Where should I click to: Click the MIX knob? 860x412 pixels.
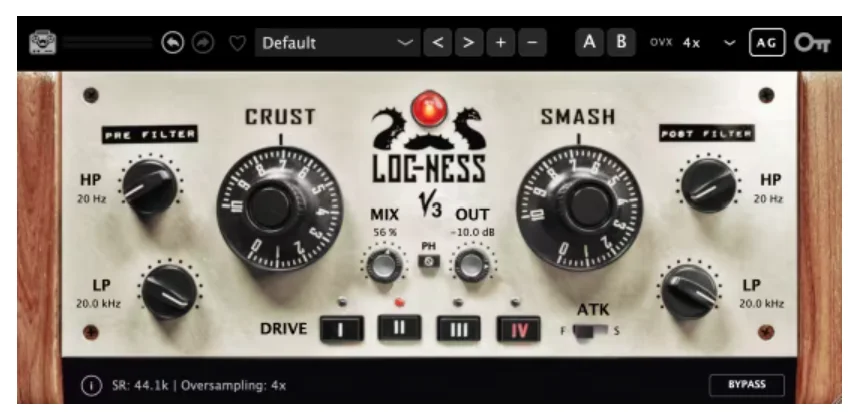384,266
